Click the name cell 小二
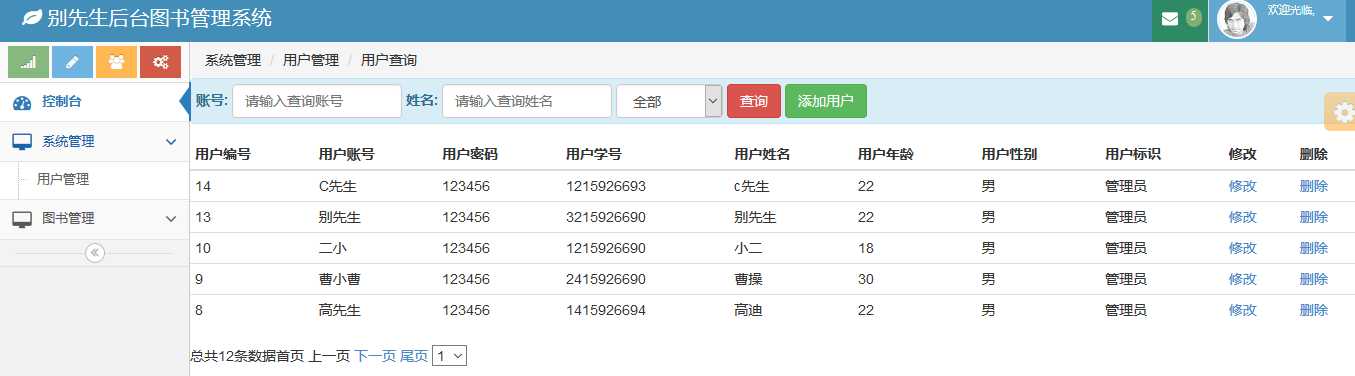 click(748, 248)
